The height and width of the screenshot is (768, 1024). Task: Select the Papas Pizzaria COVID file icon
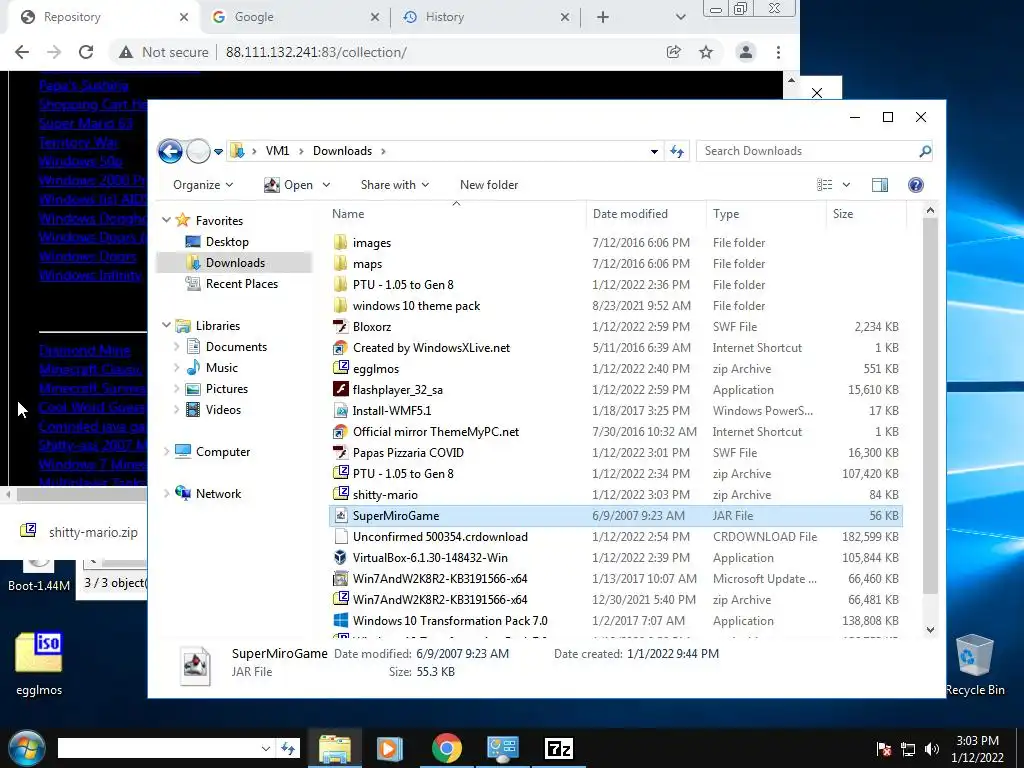(340, 453)
